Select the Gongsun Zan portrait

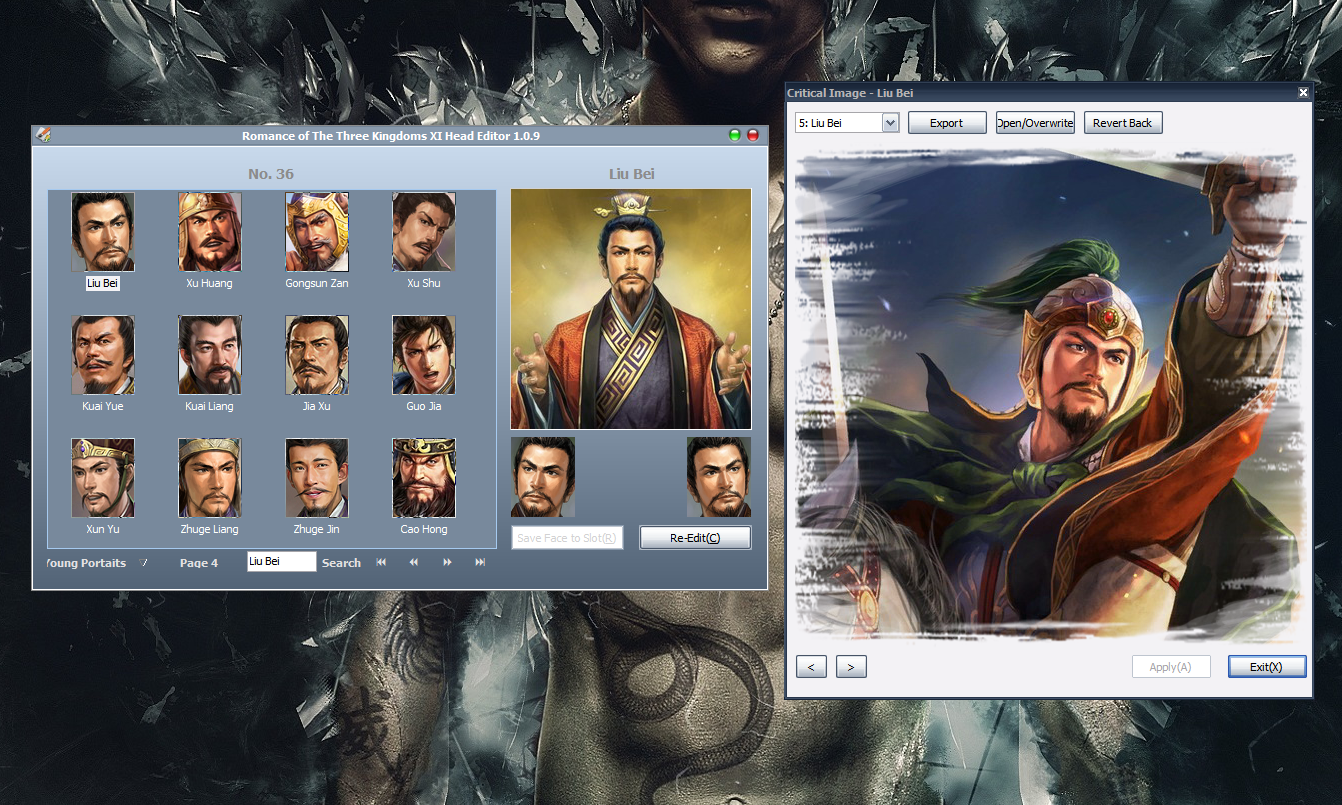point(317,232)
